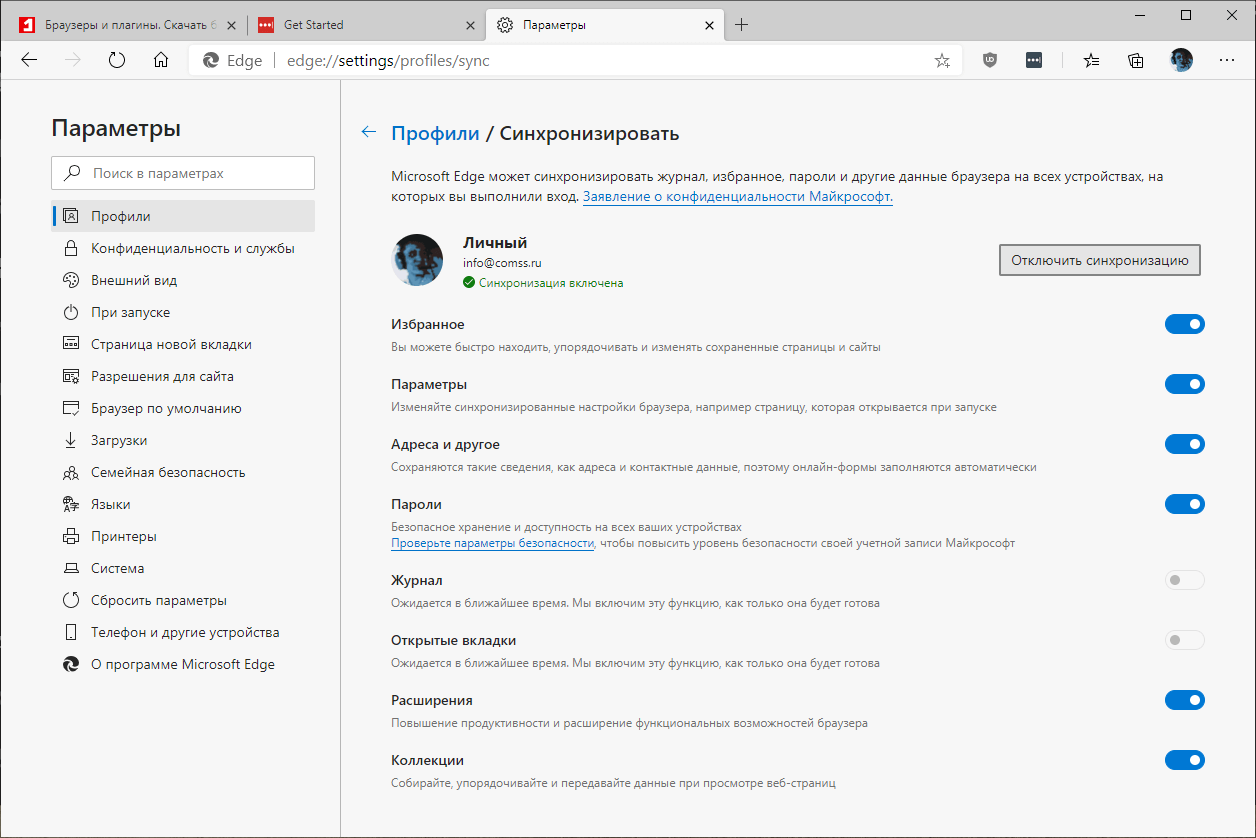Click the profile avatar in the toolbar

click(x=1181, y=60)
